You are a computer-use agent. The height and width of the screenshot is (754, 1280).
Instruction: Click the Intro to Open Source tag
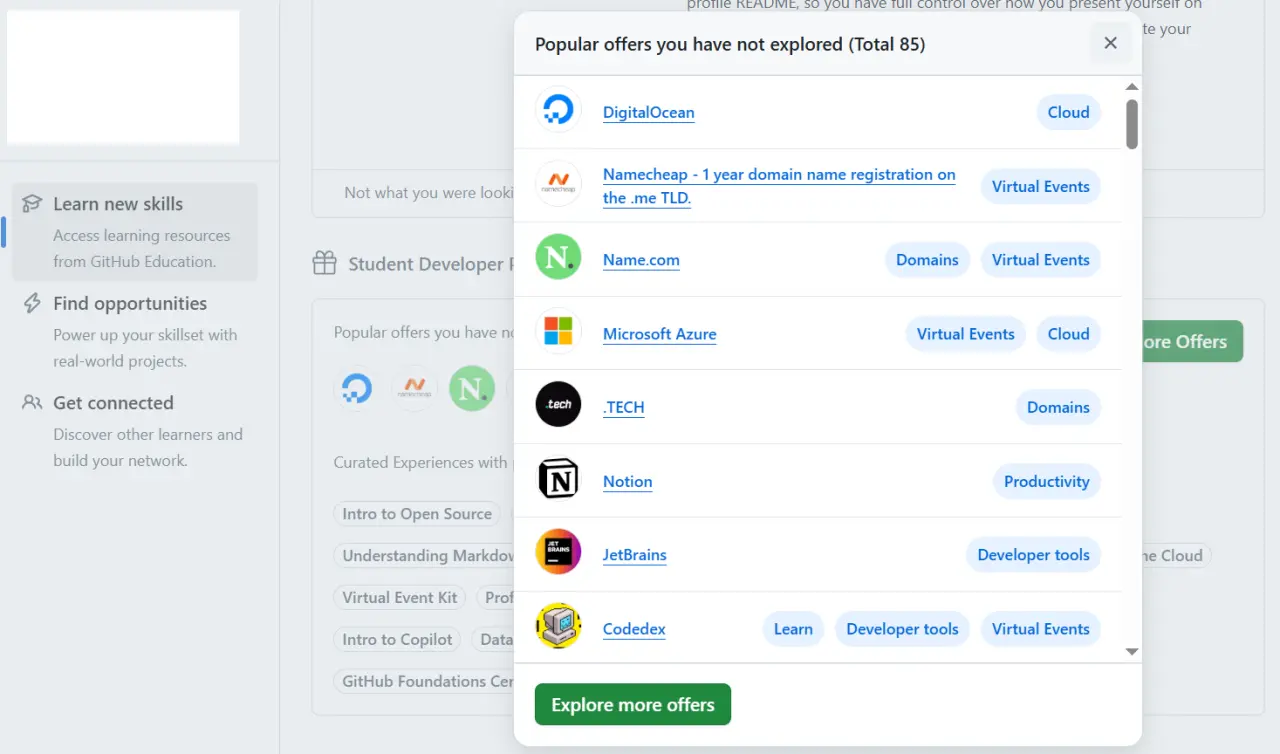click(x=417, y=514)
